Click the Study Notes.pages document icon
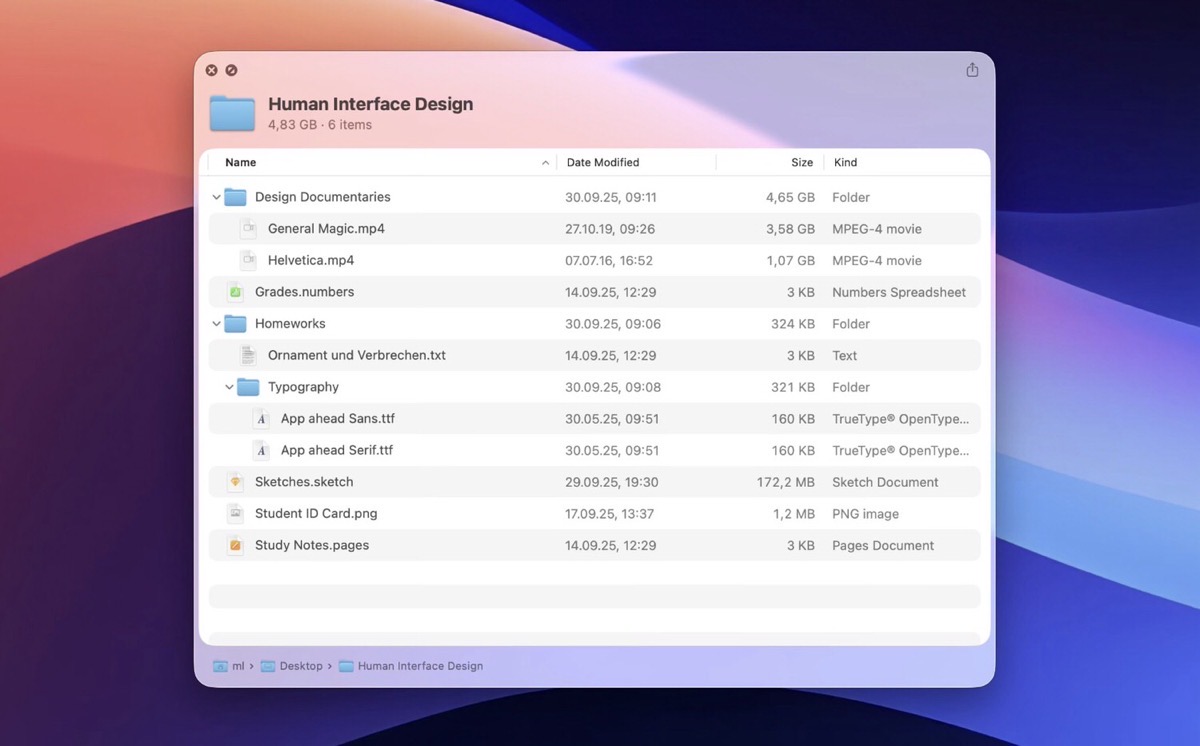Image resolution: width=1200 pixels, height=746 pixels. coord(235,546)
